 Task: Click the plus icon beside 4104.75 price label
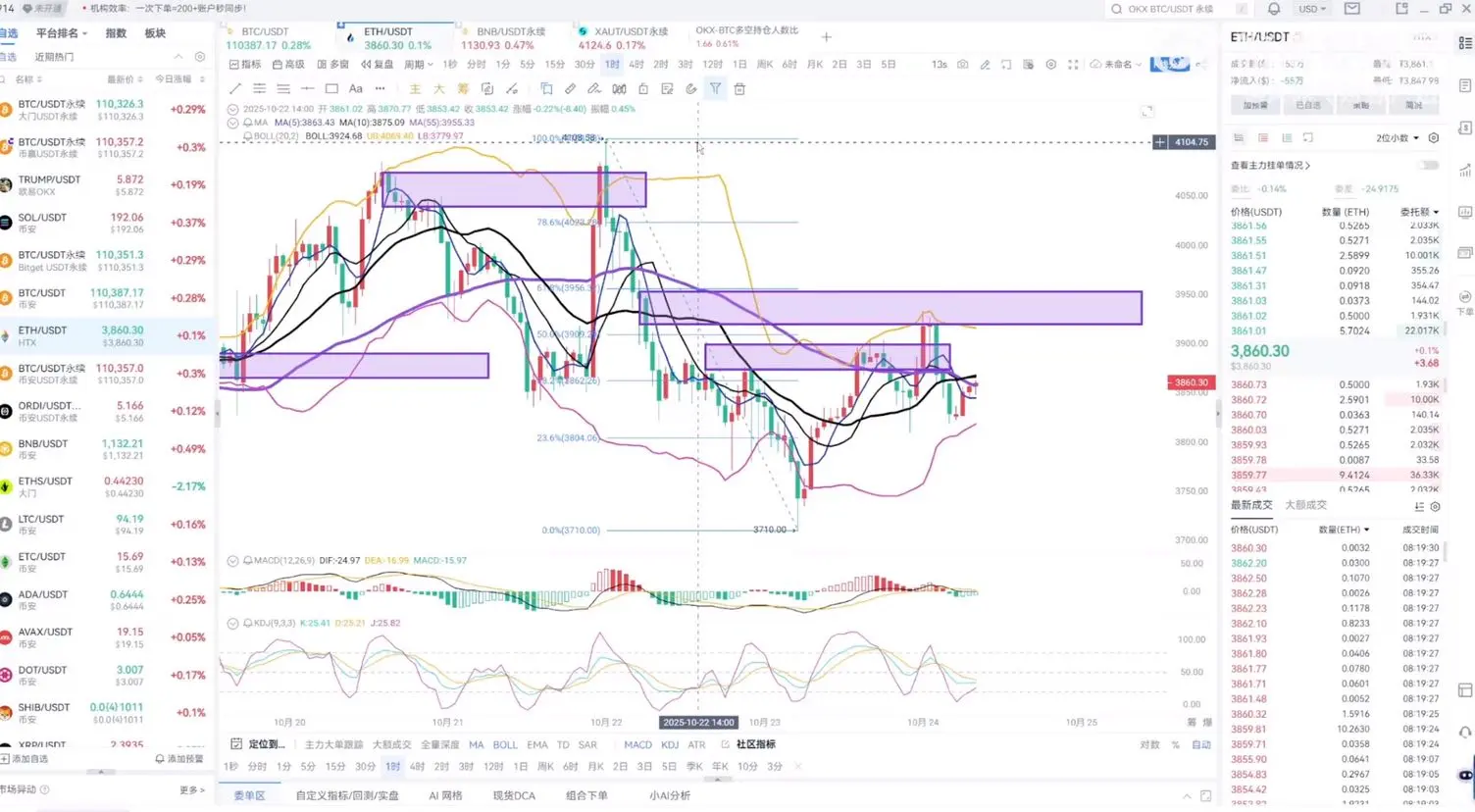click(x=1160, y=142)
